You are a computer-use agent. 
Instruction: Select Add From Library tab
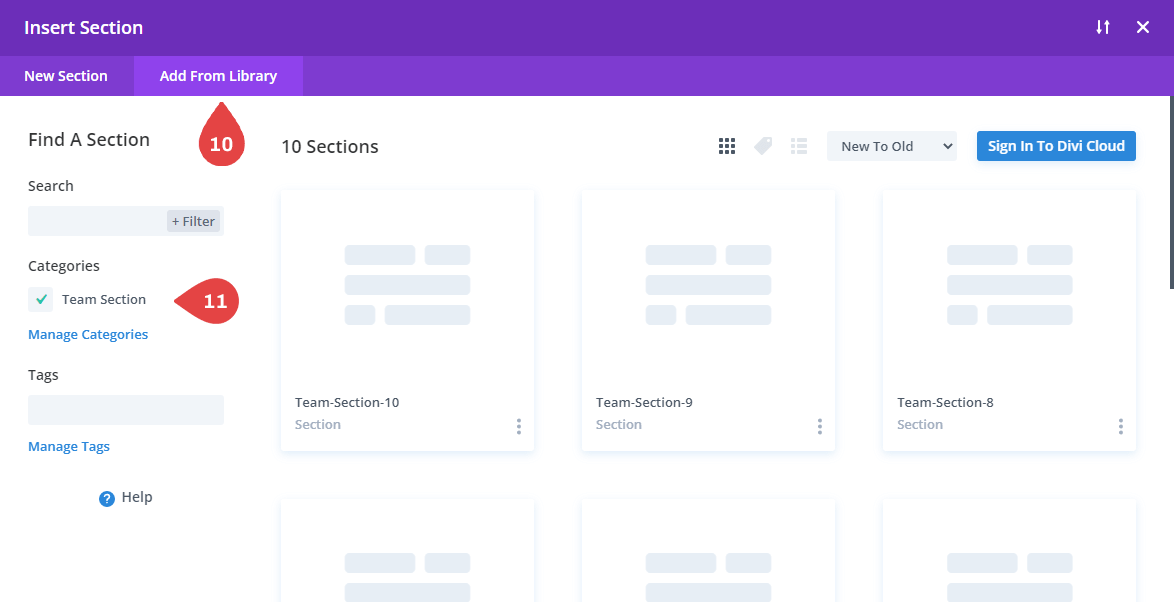tap(219, 76)
